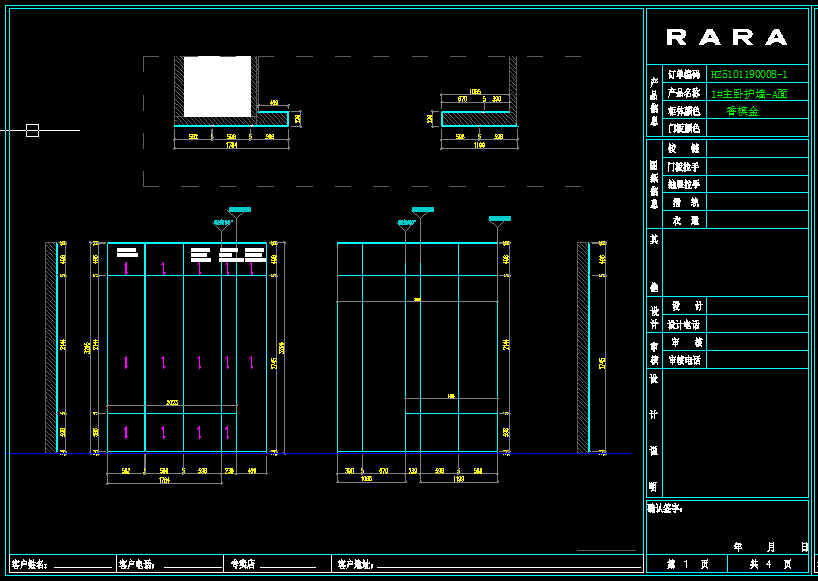This screenshot has height=581, width=818.
Task: Click the empty cell beside 门板颜色
Action: (757, 128)
